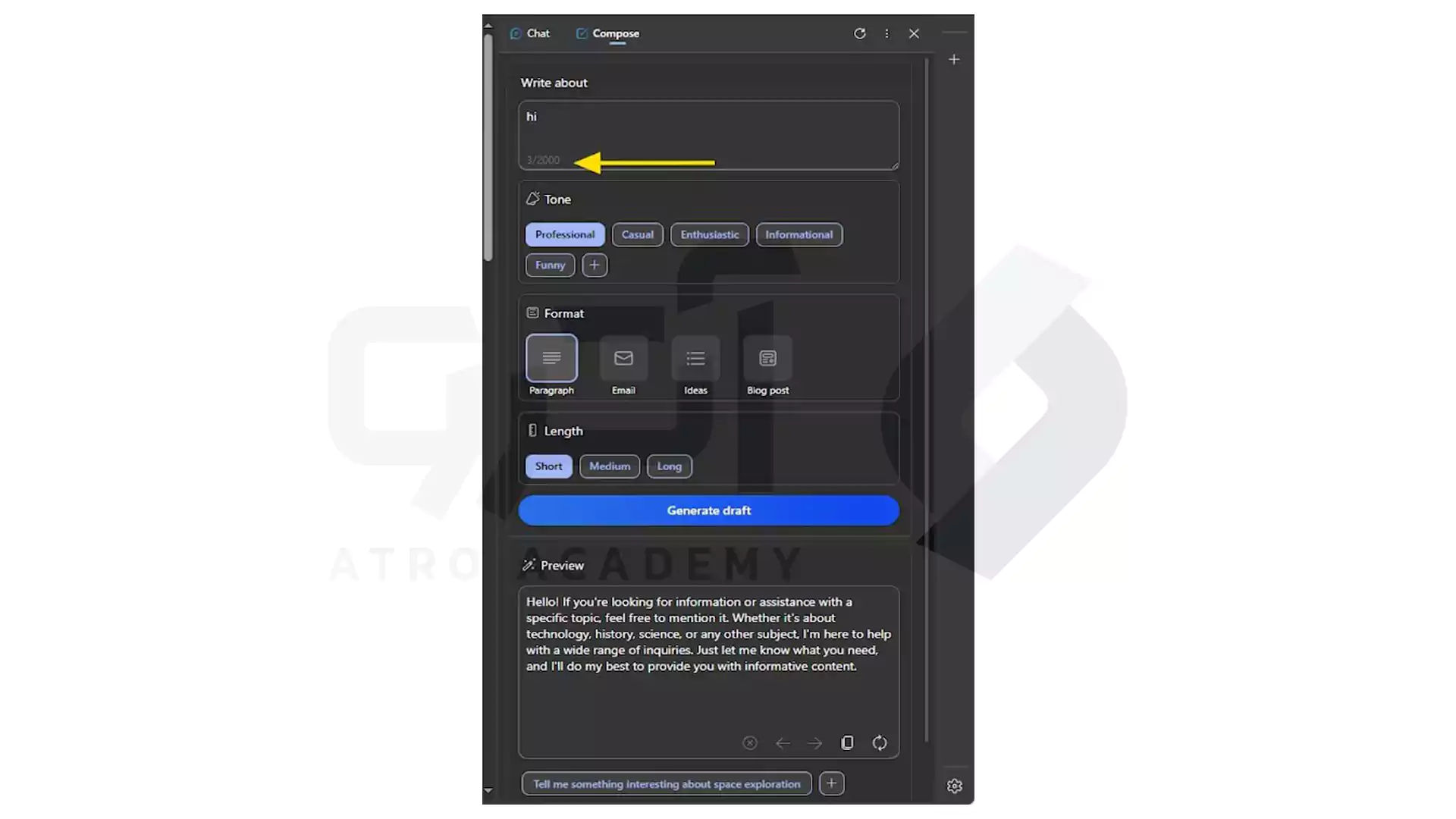Select the Casual tone toggle

[637, 234]
